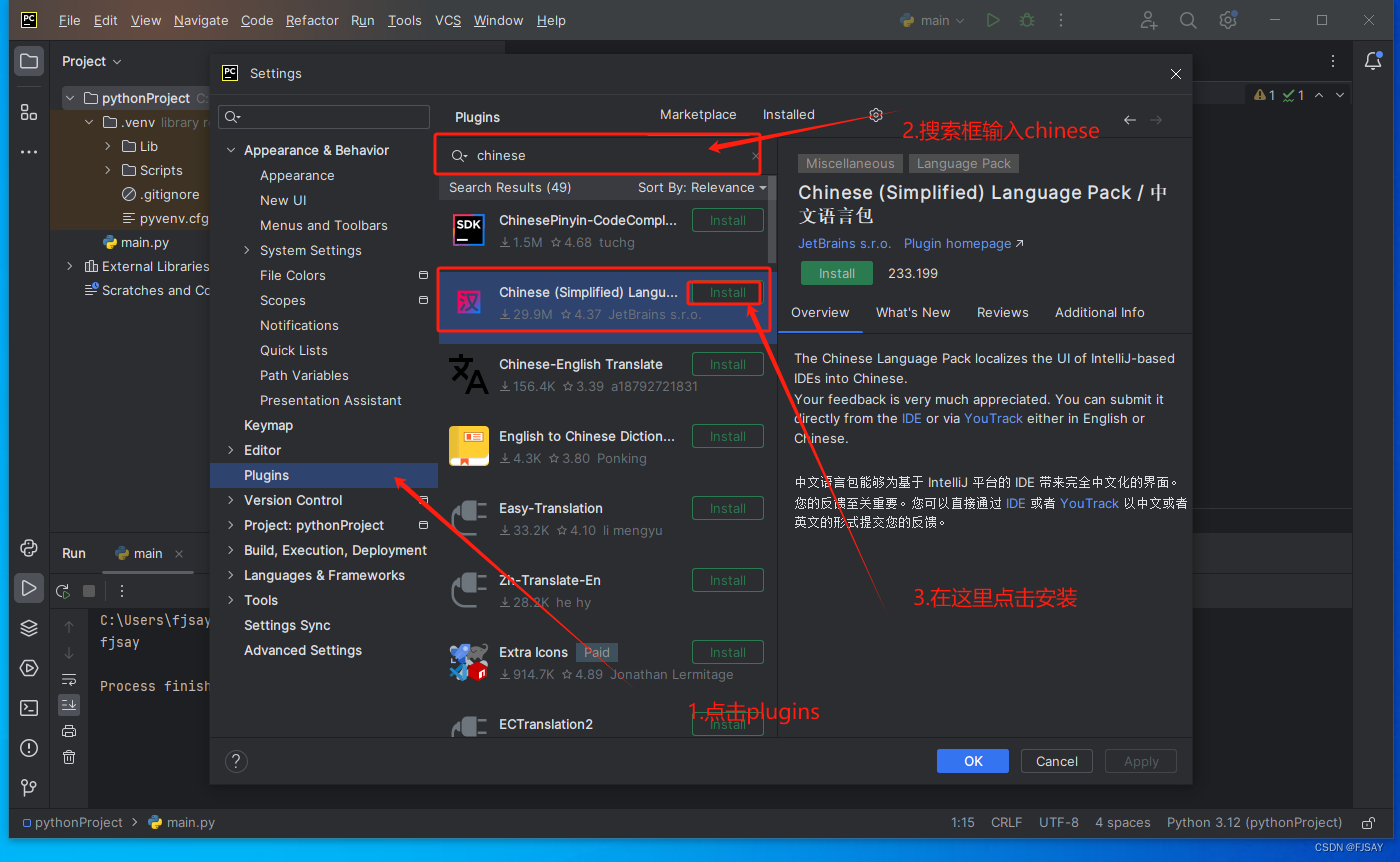The height and width of the screenshot is (862, 1400).
Task: Open the Additional Info tab
Action: point(1100,313)
